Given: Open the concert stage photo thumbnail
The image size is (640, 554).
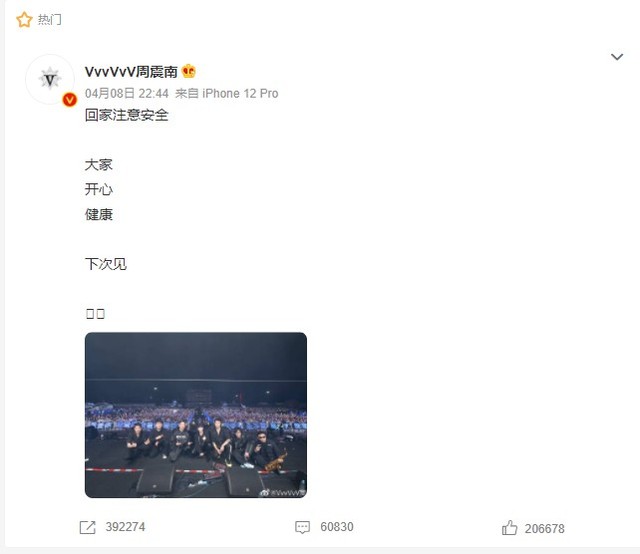Looking at the screenshot, I should 196,415.
